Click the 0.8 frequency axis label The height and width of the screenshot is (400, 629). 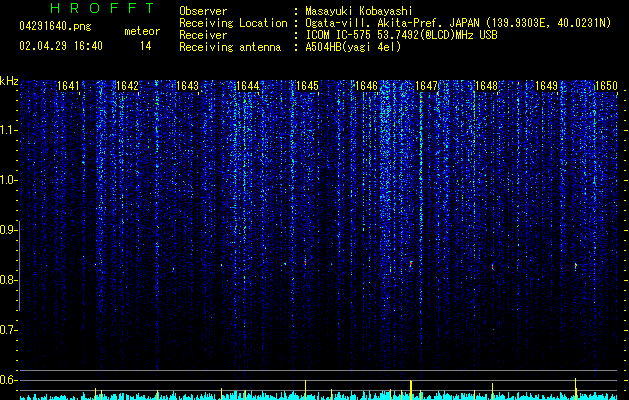tap(8, 280)
